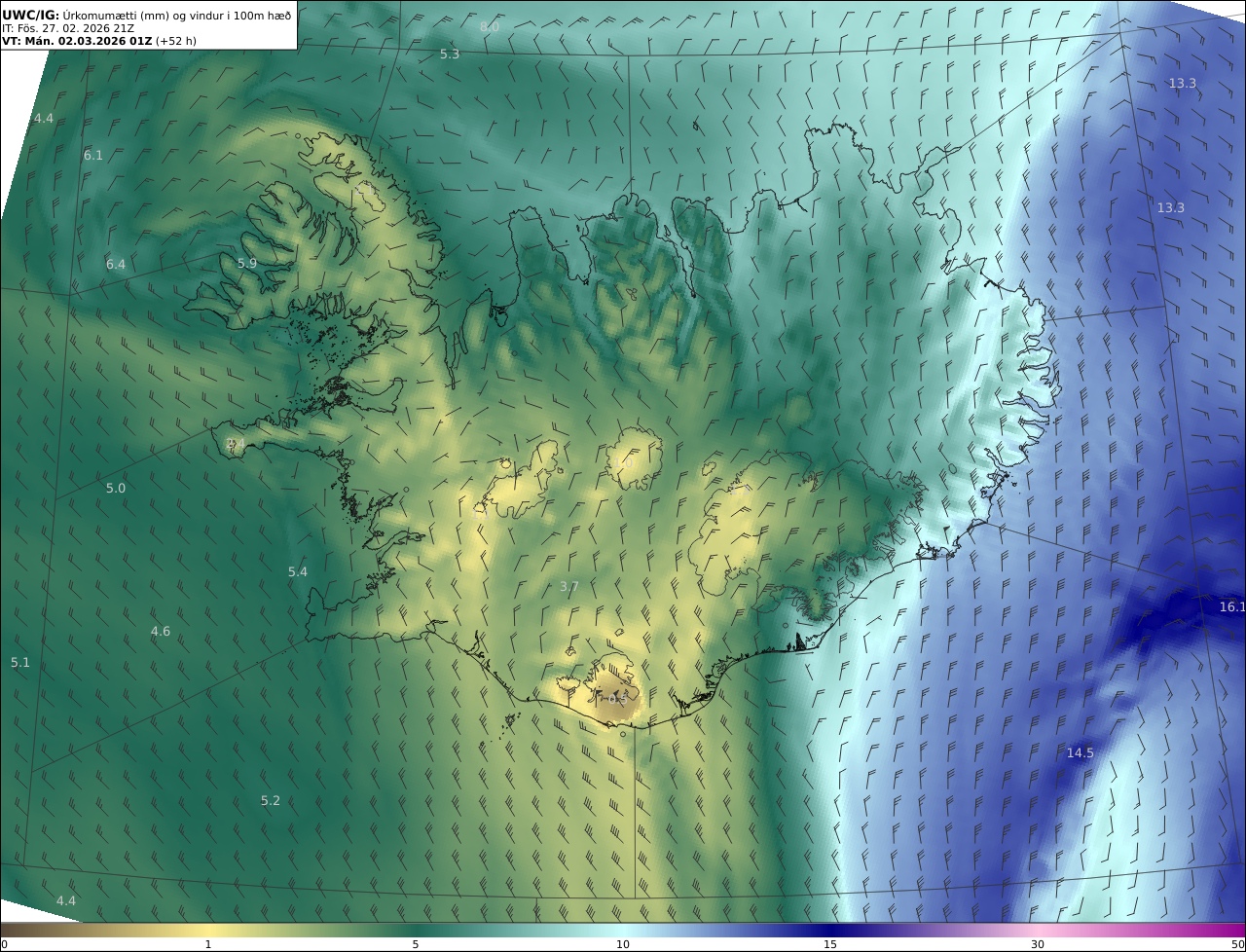Click the "Úrkomumætti (mm) og vindur í 100m hæð" title

177,16
